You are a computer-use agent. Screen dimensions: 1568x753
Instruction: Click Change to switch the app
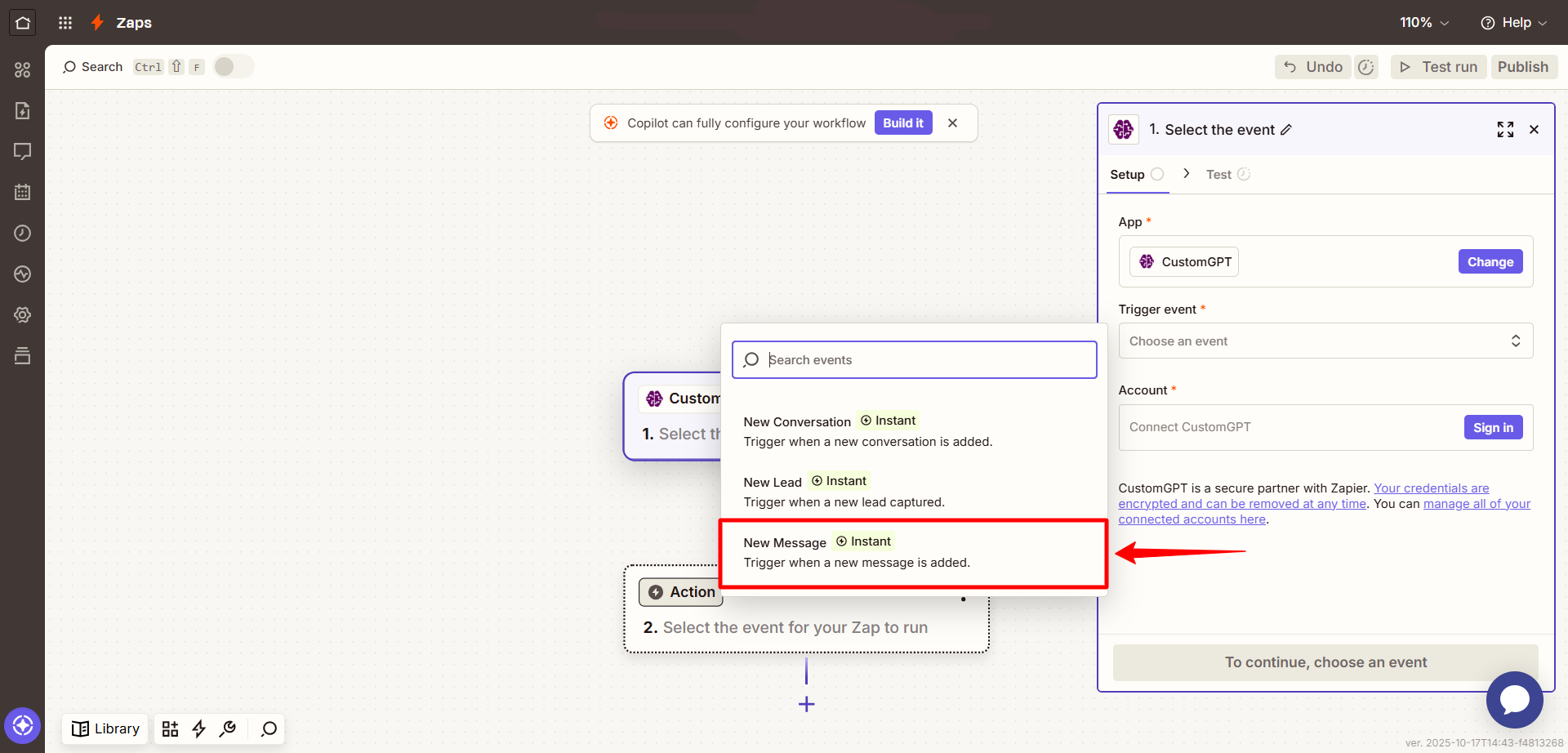[1490, 261]
